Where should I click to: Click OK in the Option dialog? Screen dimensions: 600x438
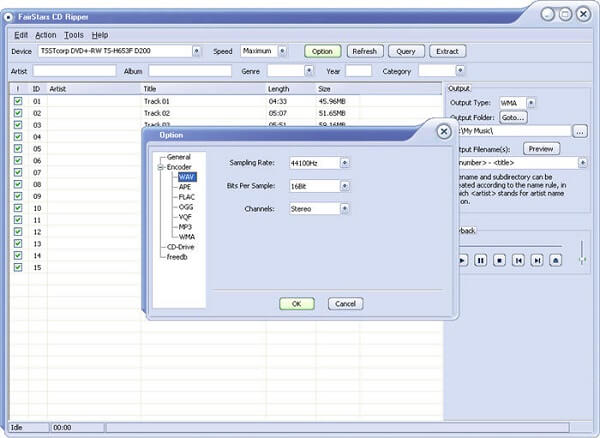pyautogui.click(x=297, y=304)
